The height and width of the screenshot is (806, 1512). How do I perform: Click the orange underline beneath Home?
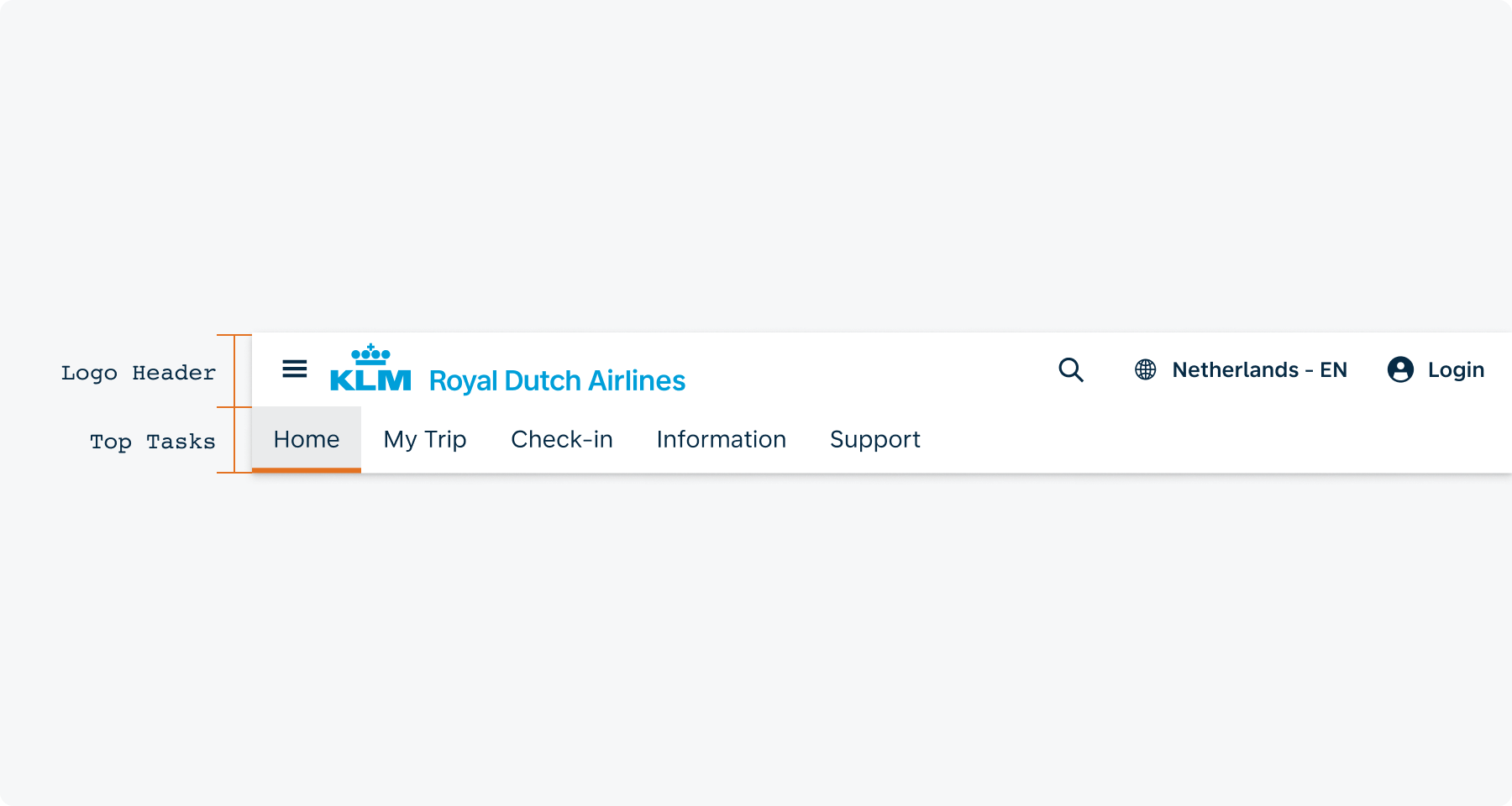pos(307,470)
